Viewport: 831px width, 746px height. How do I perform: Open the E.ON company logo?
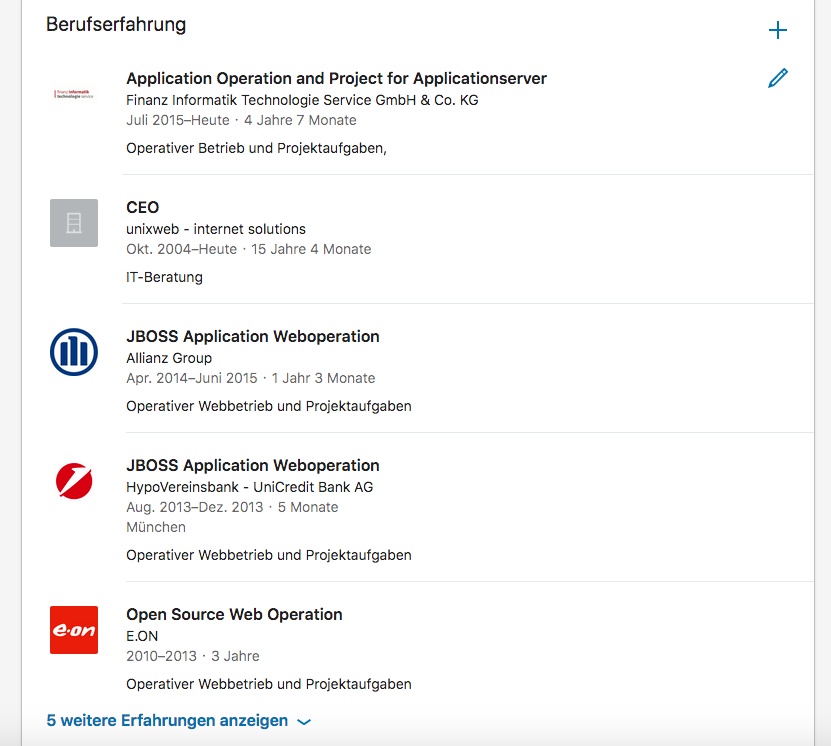(x=74, y=630)
